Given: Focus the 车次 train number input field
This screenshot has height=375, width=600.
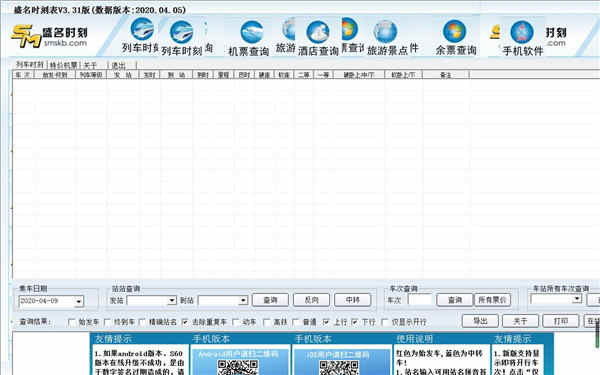Looking at the screenshot, I should [420, 300].
